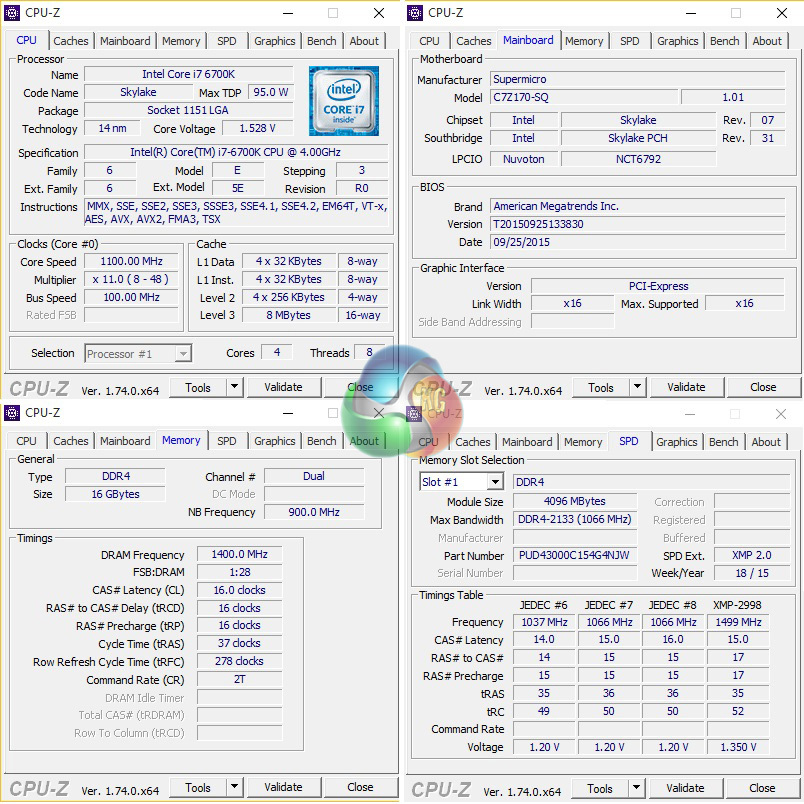Click the Tools button in the Memory window
The width and height of the screenshot is (804, 804).
pos(198,787)
